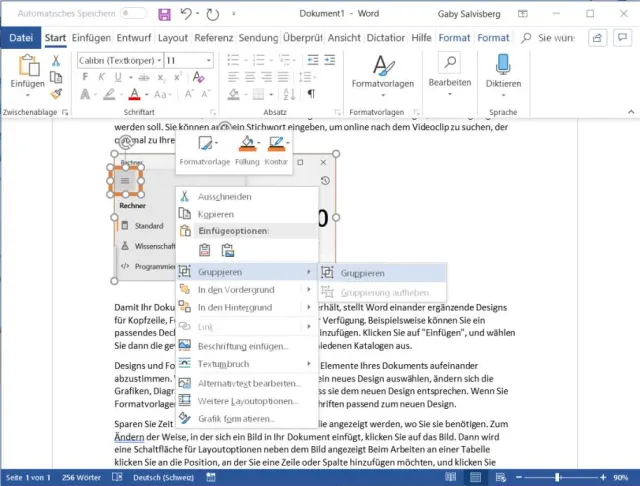The height and width of the screenshot is (486, 640).
Task: Click the save floppy disk icon
Action: (x=165, y=15)
